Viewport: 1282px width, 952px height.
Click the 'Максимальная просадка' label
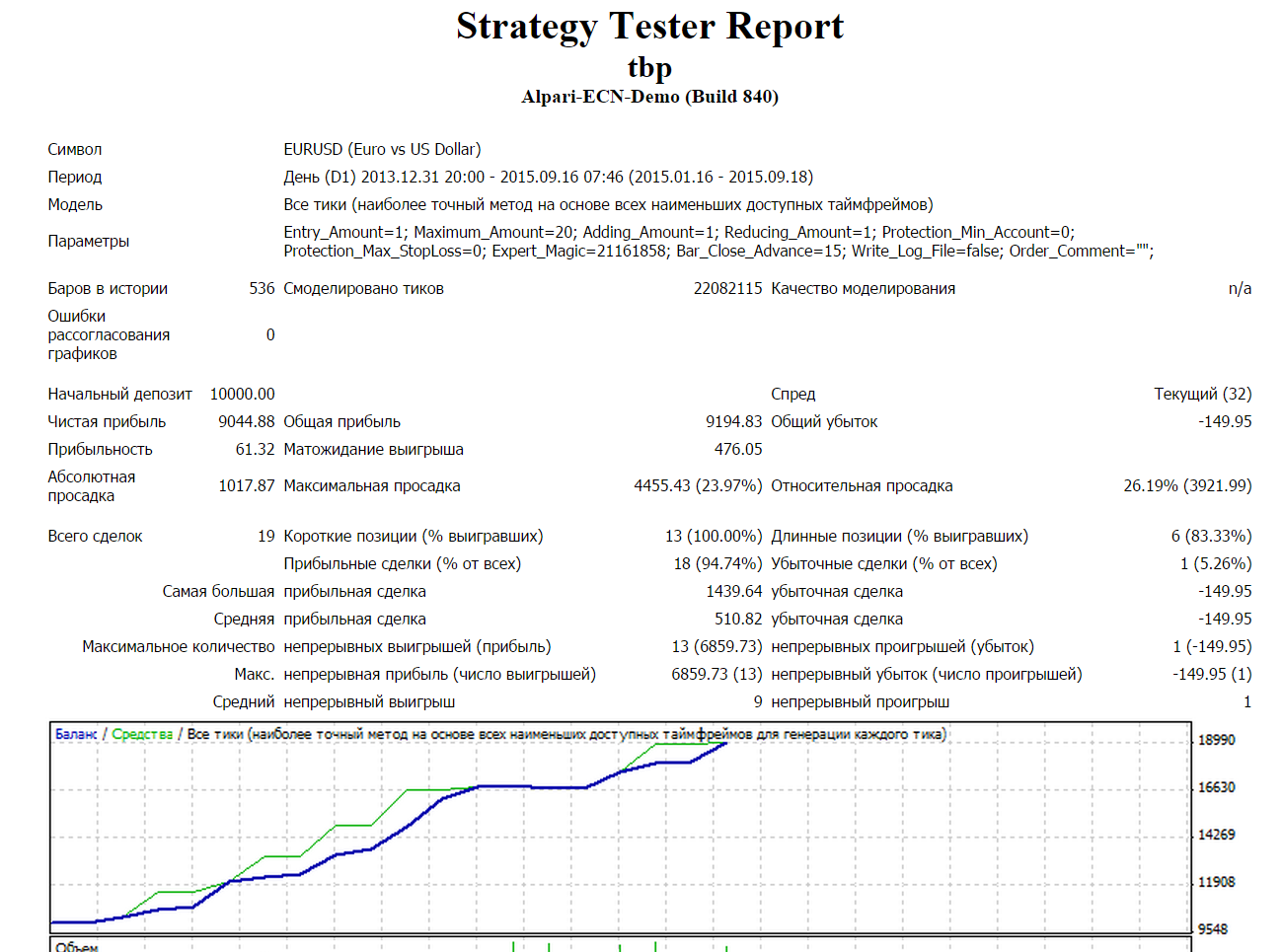[x=372, y=485]
